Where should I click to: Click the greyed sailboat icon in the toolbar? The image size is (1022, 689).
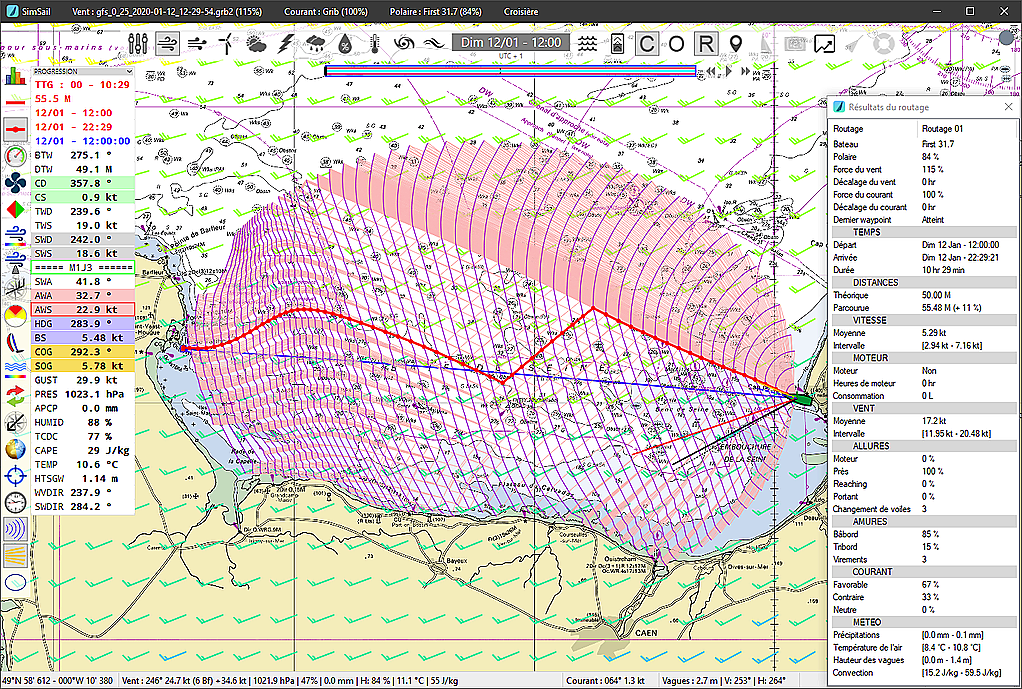(765, 44)
